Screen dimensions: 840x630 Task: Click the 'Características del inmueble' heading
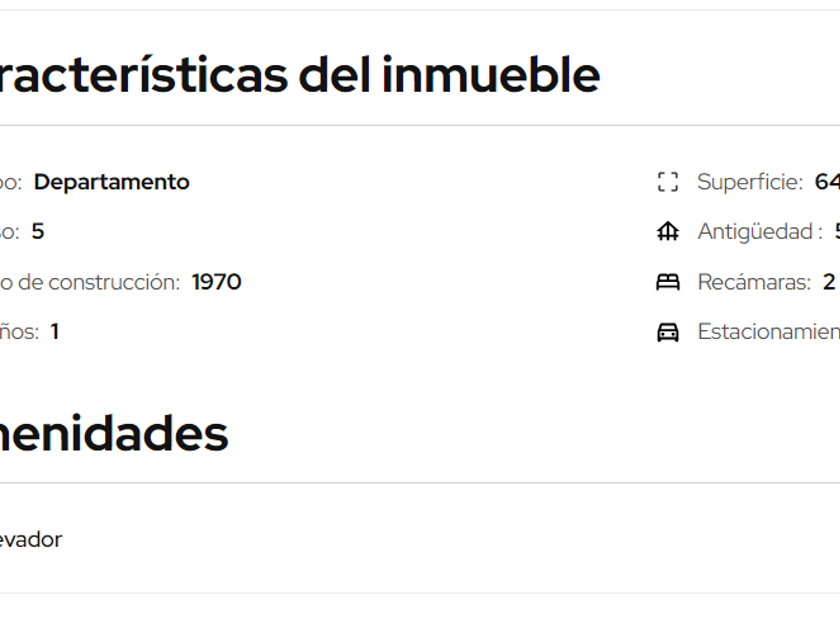coord(298,75)
